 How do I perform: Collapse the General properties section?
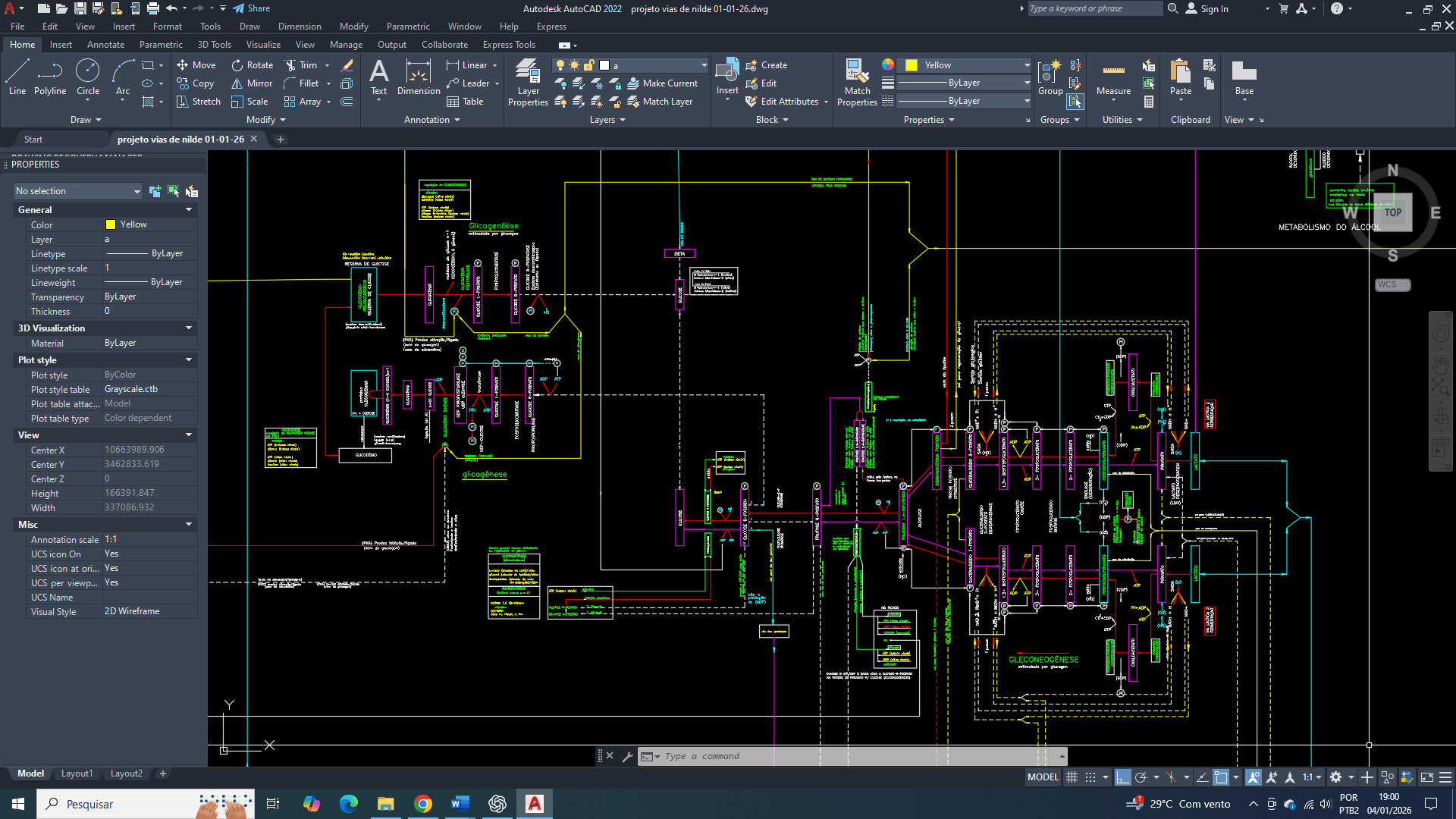pyautogui.click(x=189, y=210)
